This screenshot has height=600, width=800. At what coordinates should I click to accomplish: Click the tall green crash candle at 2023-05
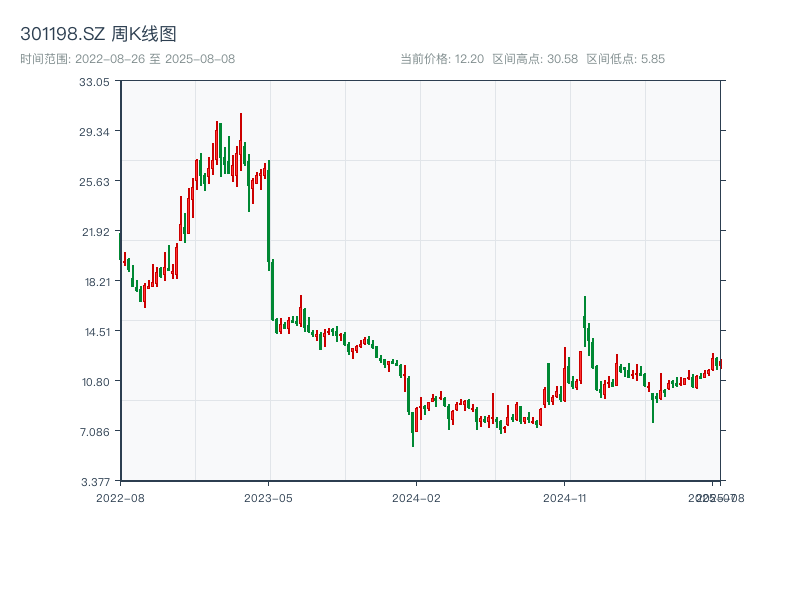(269, 212)
